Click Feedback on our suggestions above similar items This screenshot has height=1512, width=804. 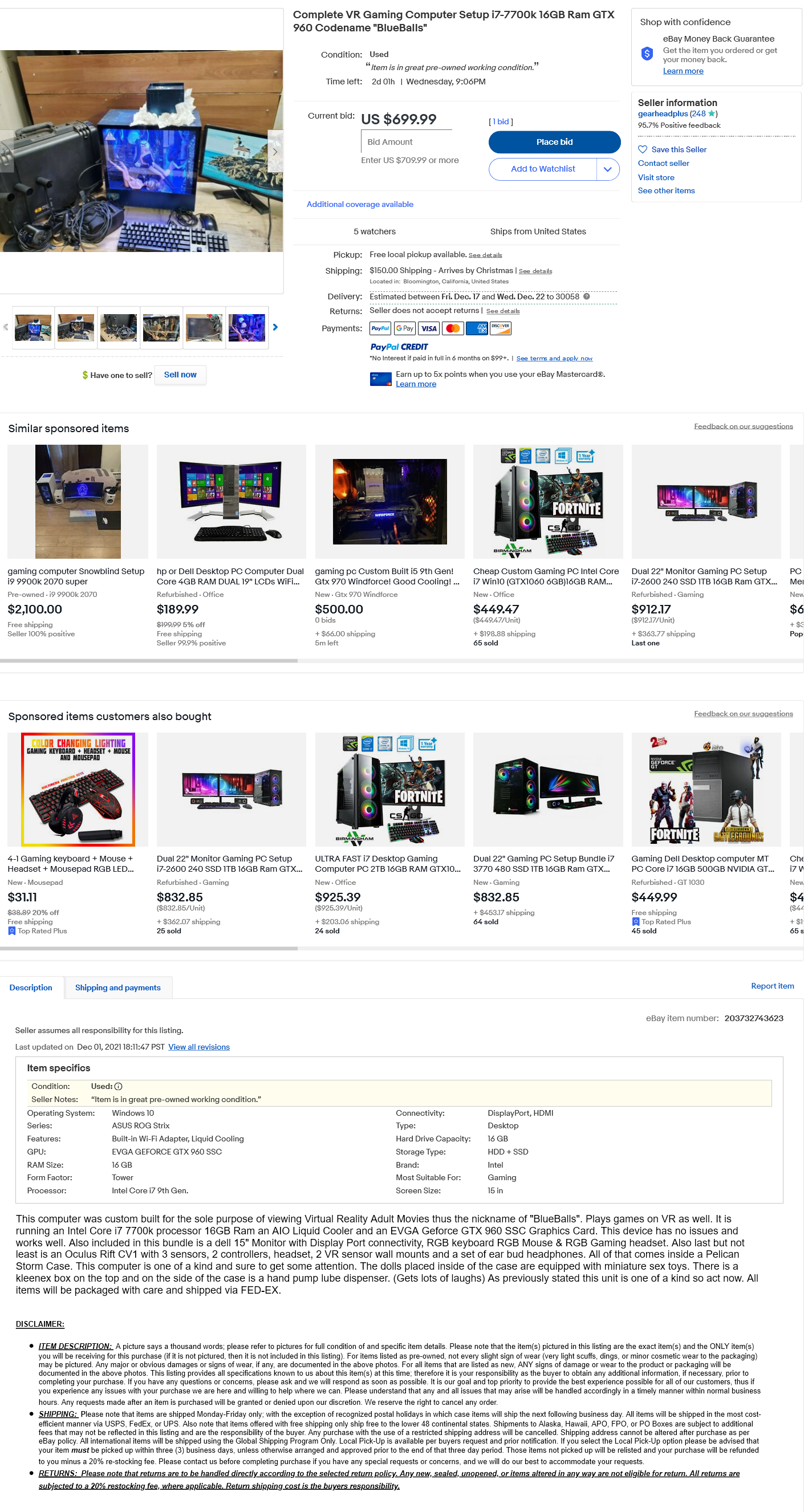click(743, 426)
